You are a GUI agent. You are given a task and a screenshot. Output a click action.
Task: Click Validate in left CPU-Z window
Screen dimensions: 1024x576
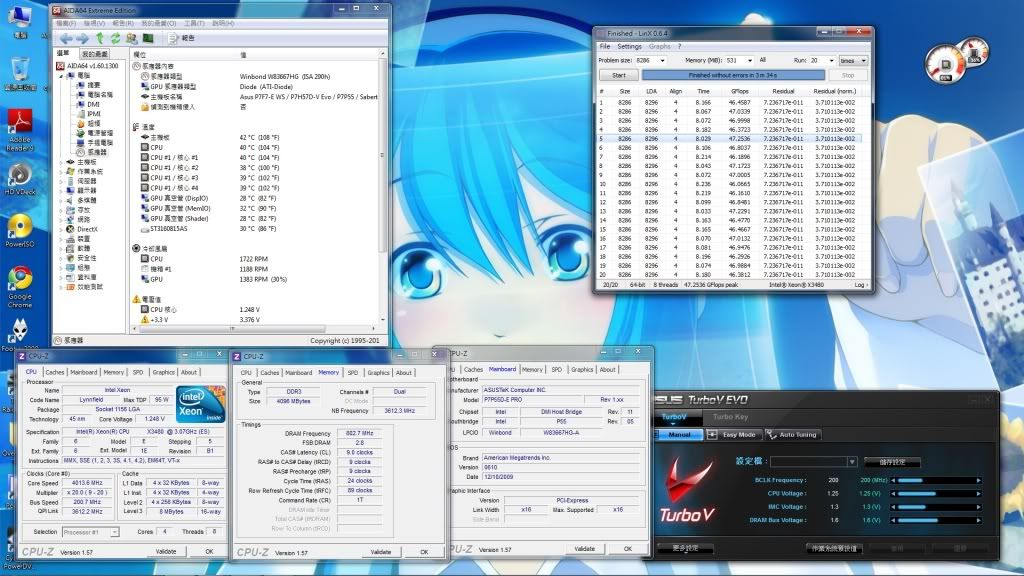tap(166, 552)
